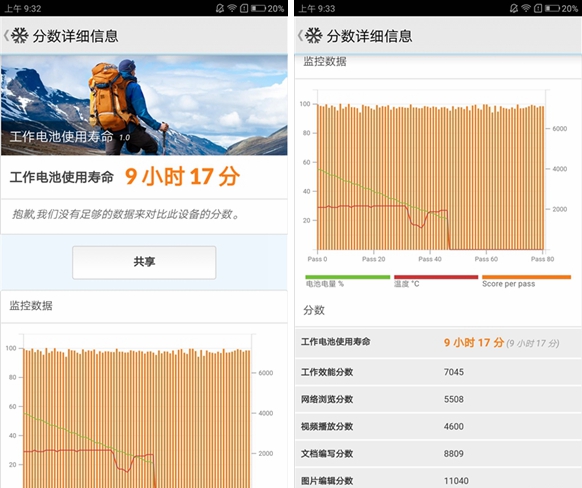The image size is (582, 488).
Task: Tap the Wi-Fi icon in right status bar
Action: [x=526, y=8]
